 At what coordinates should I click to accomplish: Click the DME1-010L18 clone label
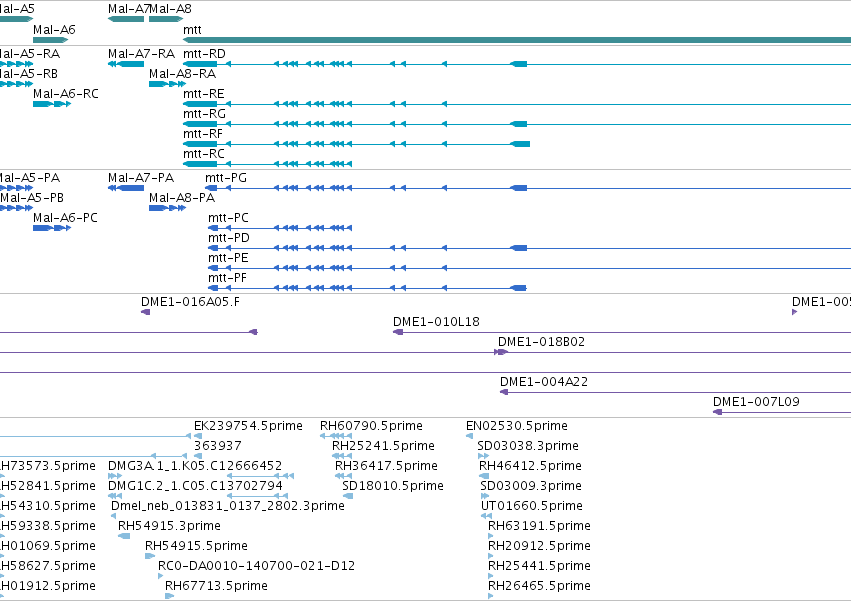(x=436, y=322)
